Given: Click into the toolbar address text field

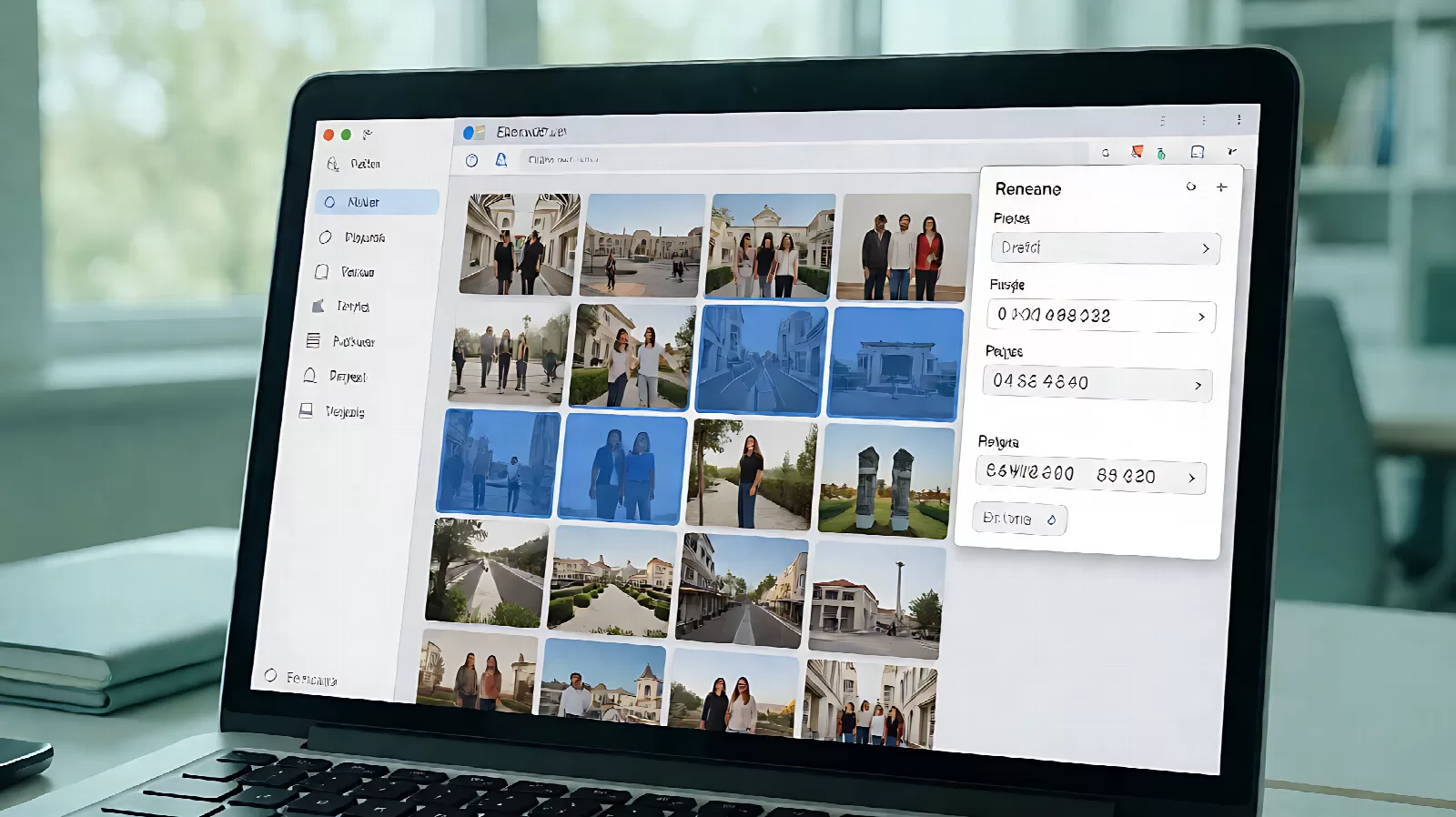Looking at the screenshot, I should pos(804,156).
